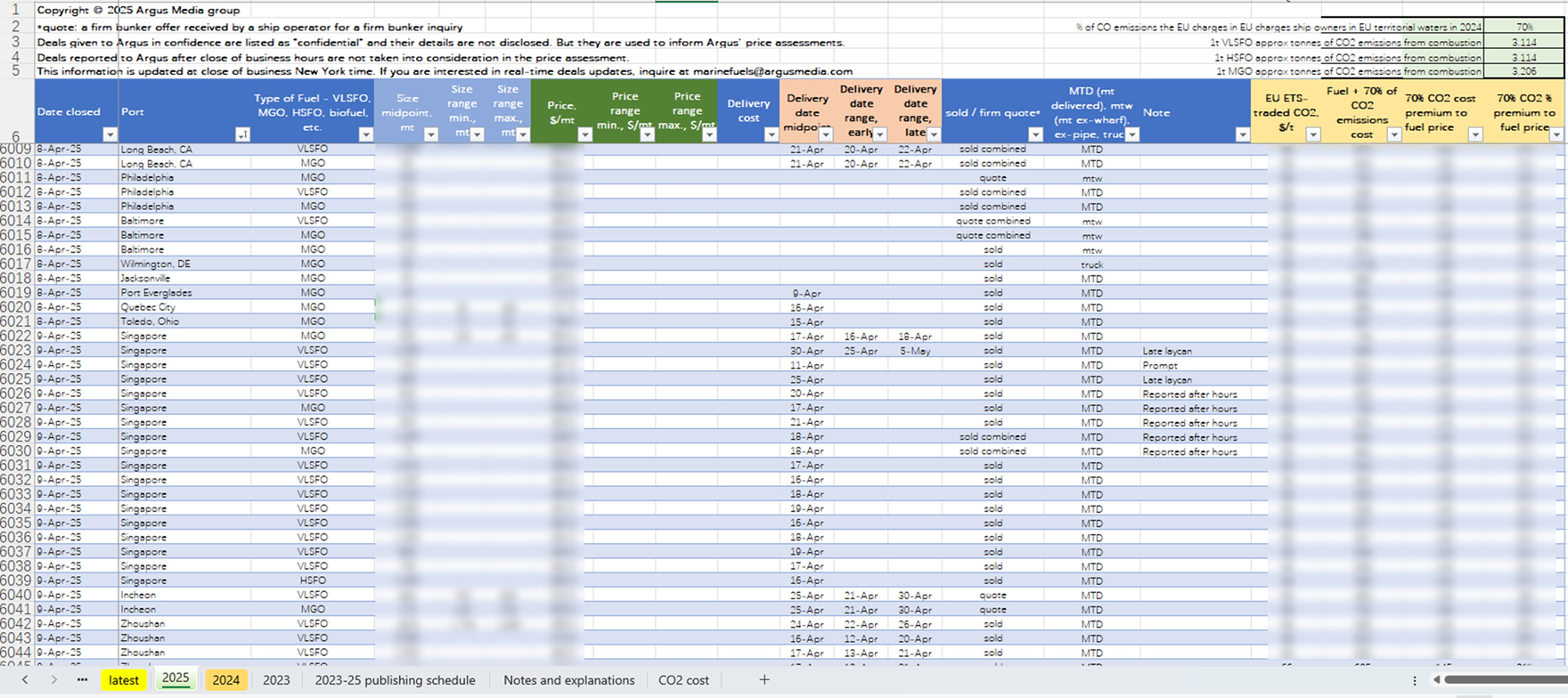The image size is (1568, 698).
Task: Open the Date closed filter dropdown
Action: click(110, 134)
